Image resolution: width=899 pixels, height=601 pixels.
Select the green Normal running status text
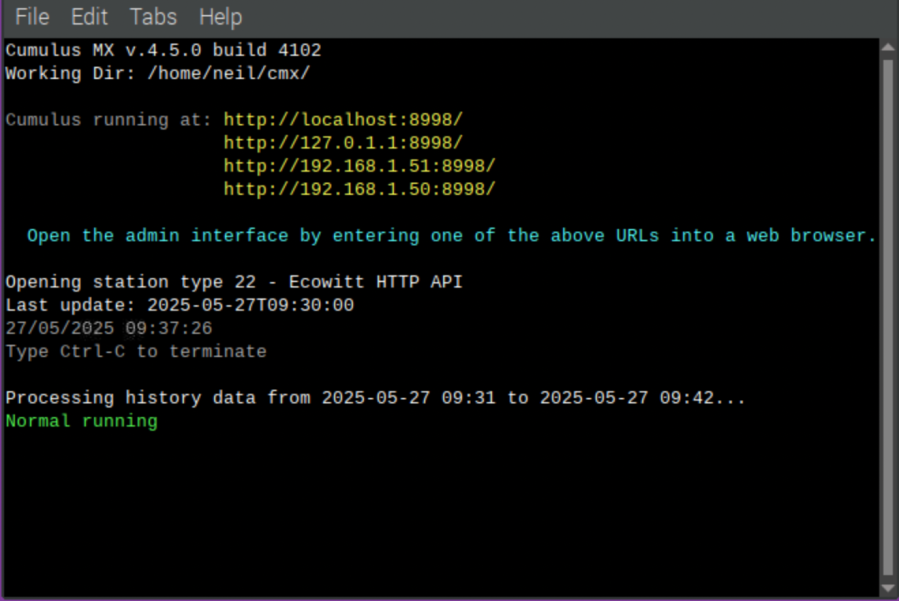81,420
